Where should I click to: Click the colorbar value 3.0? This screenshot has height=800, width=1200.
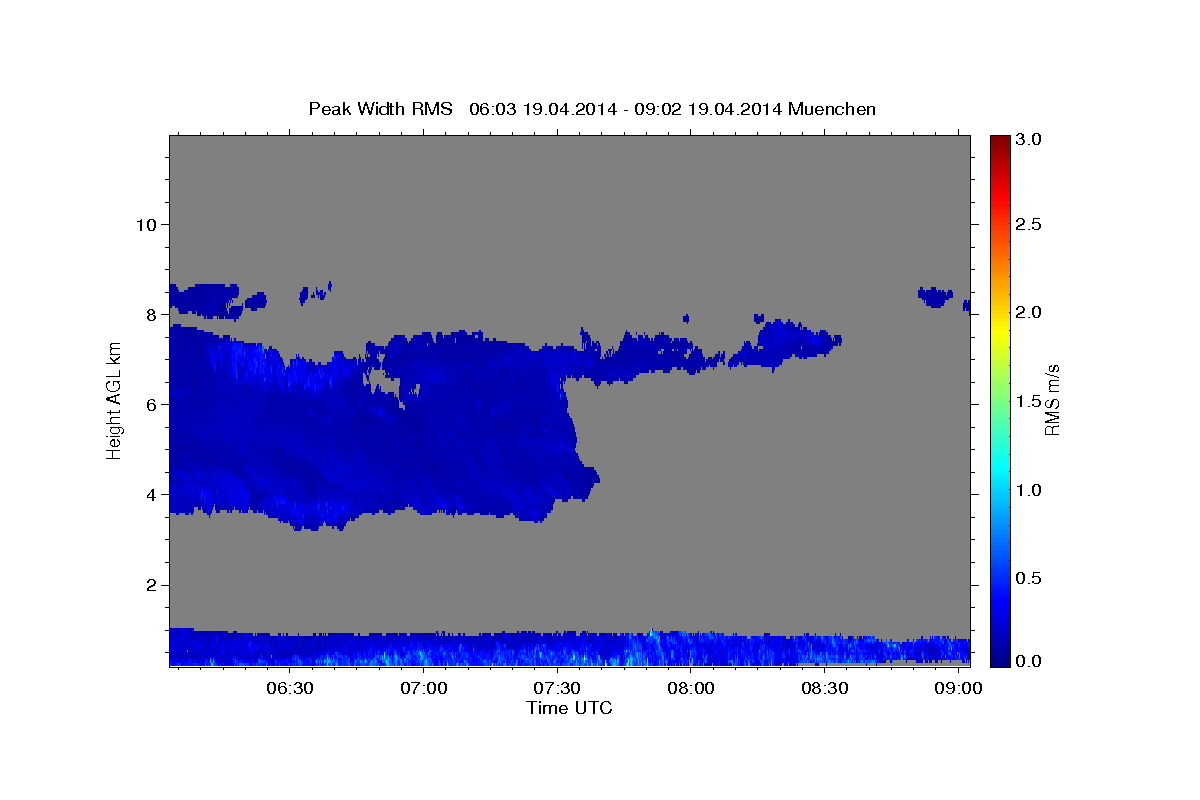(1031, 139)
